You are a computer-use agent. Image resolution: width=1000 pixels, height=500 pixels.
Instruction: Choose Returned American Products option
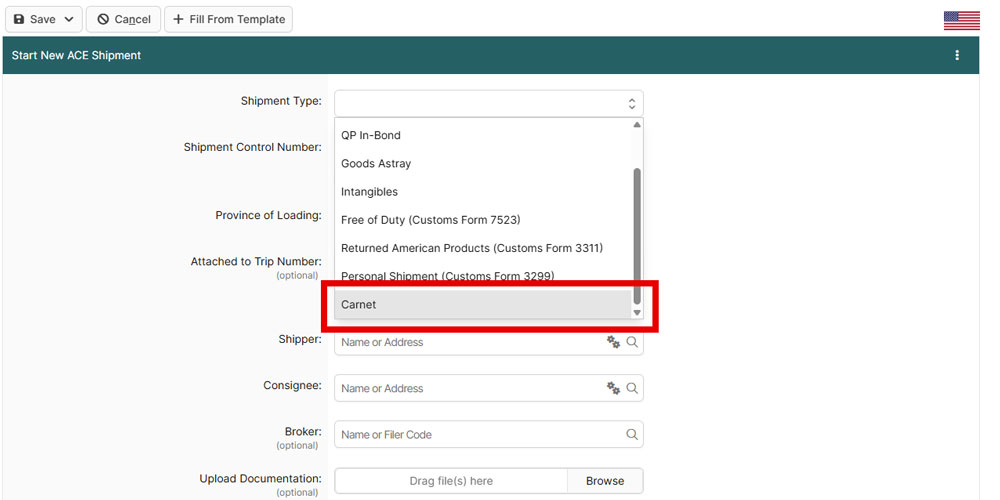(x=472, y=248)
